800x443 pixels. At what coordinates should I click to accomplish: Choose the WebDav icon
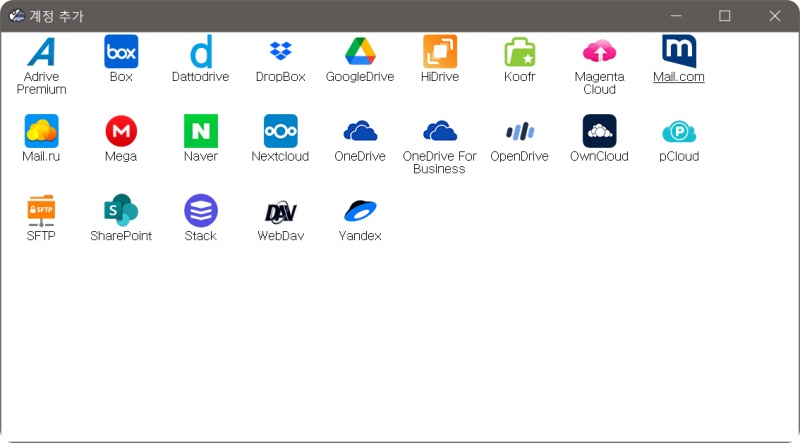[x=281, y=211]
